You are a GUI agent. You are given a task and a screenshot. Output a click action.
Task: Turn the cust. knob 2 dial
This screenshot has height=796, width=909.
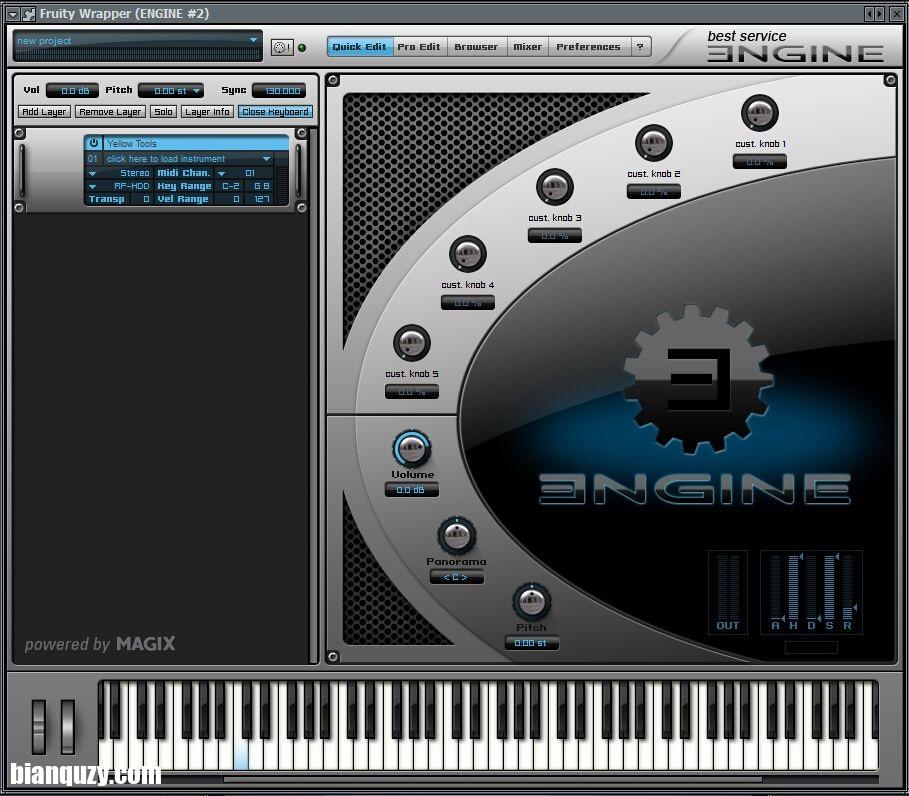653,143
